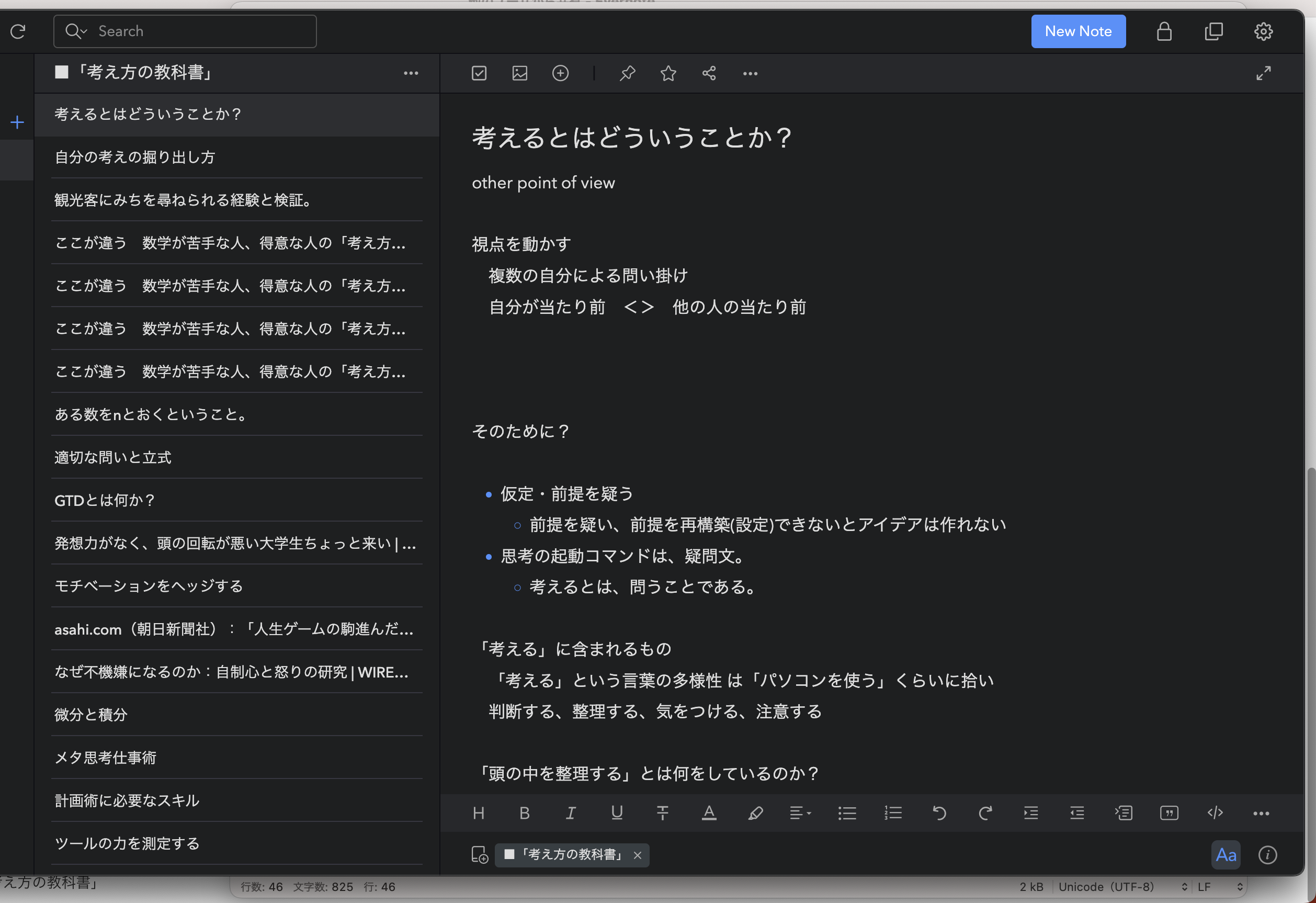Open the text alignment dropdown

click(x=800, y=813)
